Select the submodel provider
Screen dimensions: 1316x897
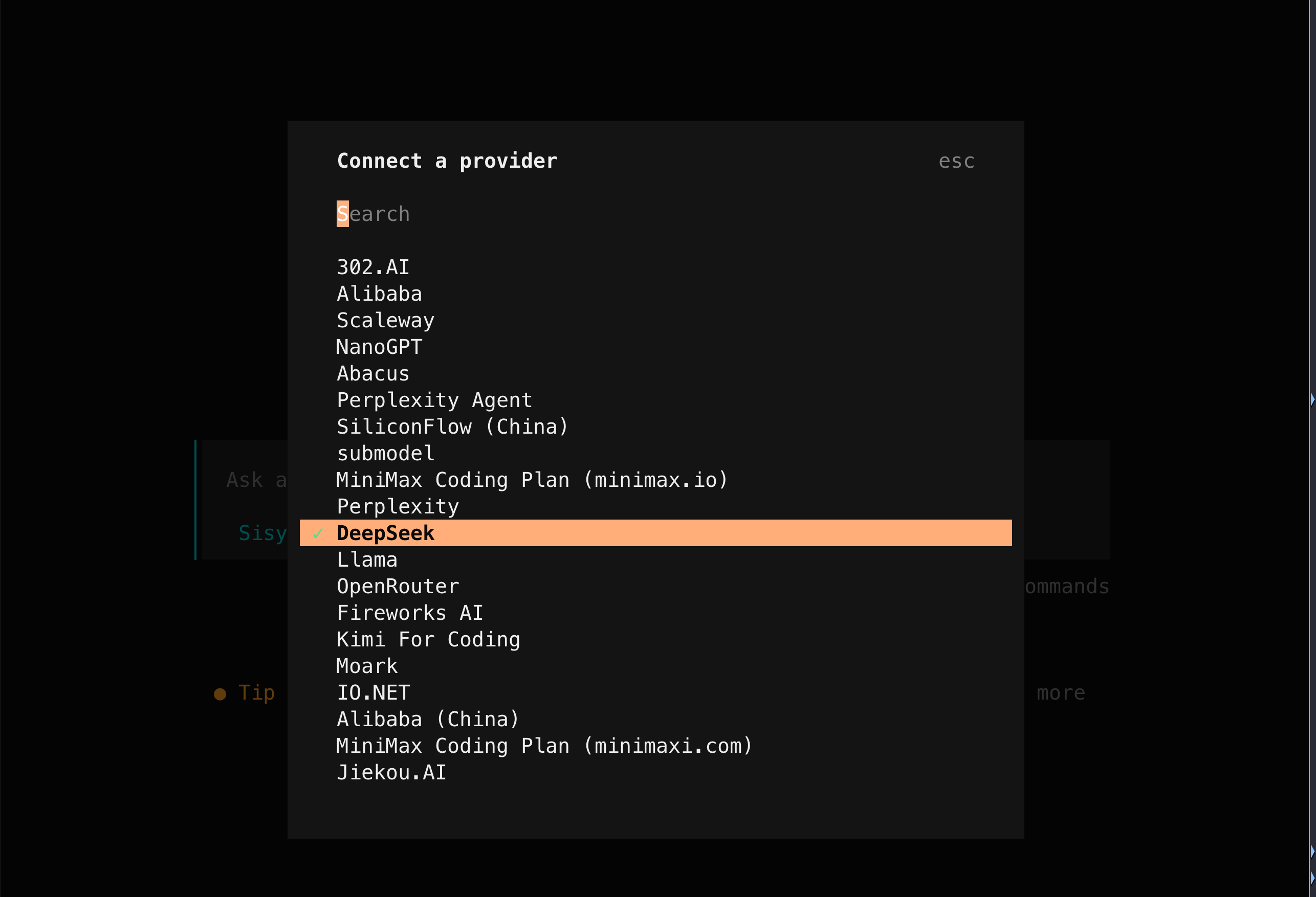[x=385, y=453]
